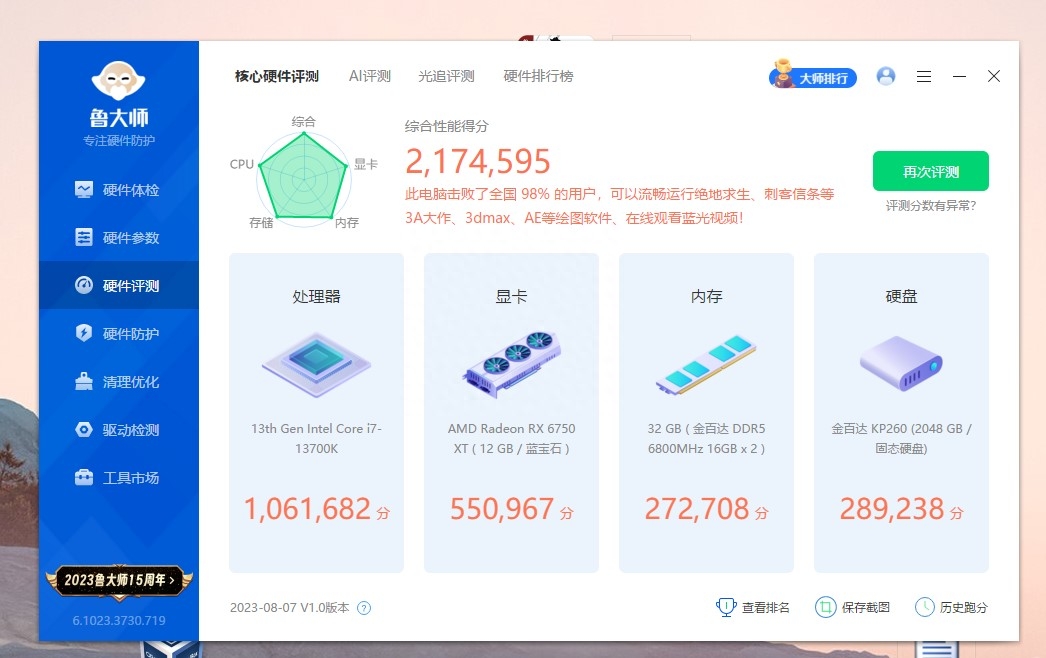Click 再次评测 green button
Image resolution: width=1046 pixels, height=658 pixels.
[x=931, y=172]
